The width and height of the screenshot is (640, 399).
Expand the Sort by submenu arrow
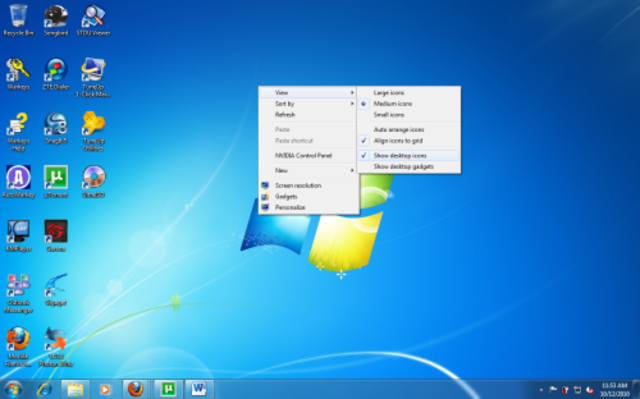[352, 104]
